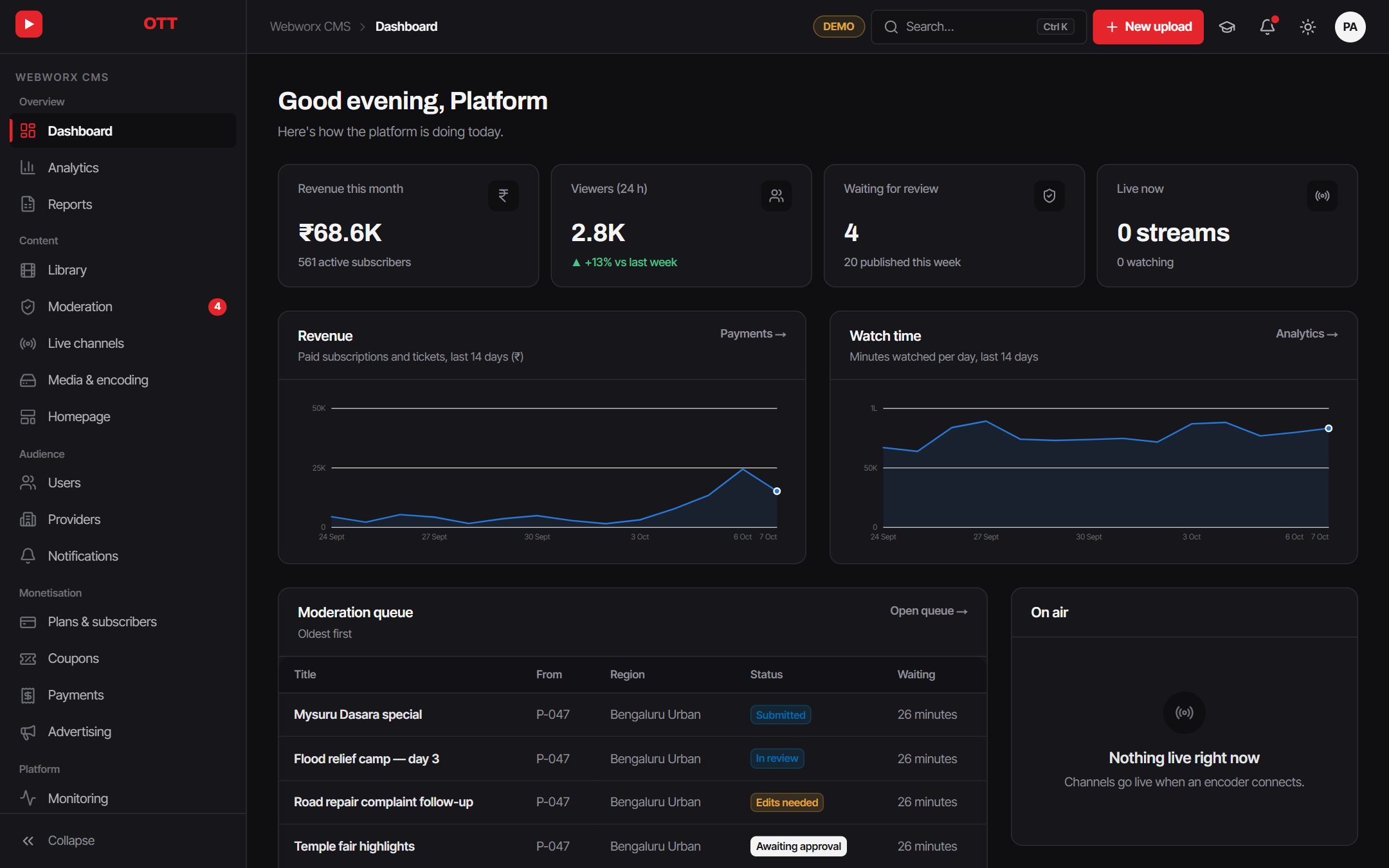1389x868 pixels.
Task: Open the Moderation sidebar item
Action: tap(123, 307)
